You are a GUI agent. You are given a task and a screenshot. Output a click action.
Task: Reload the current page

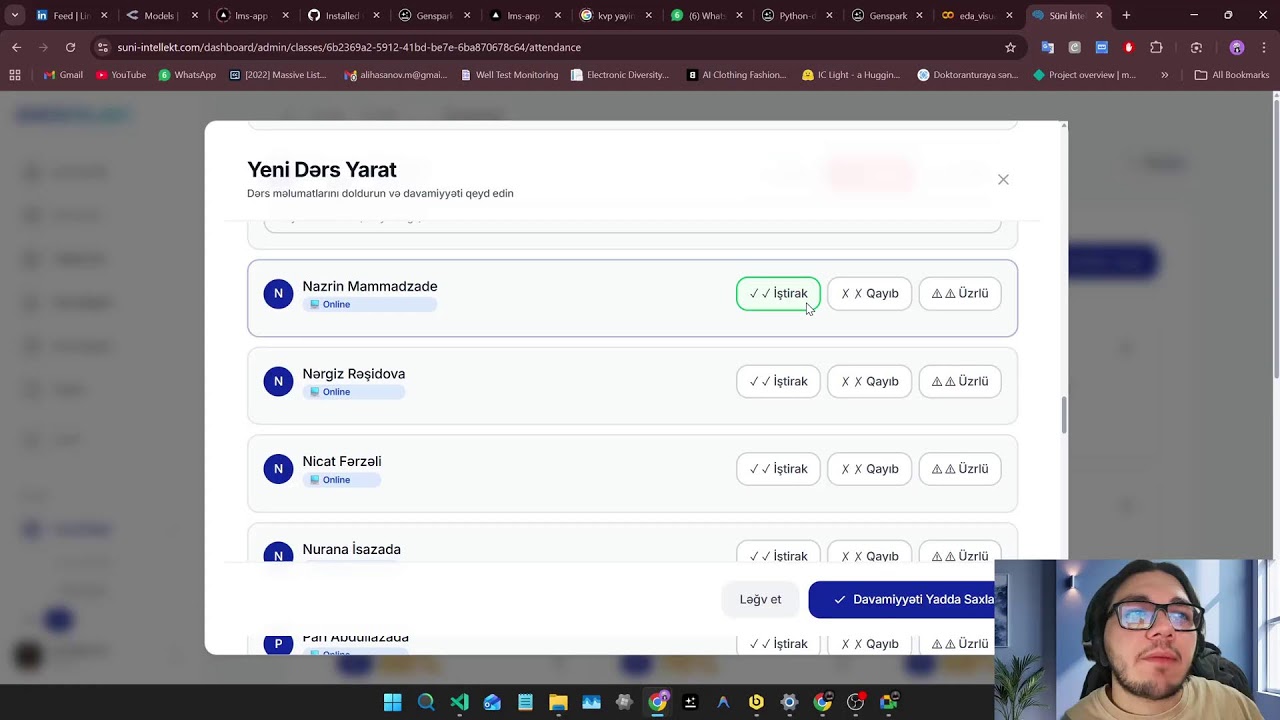[70, 47]
